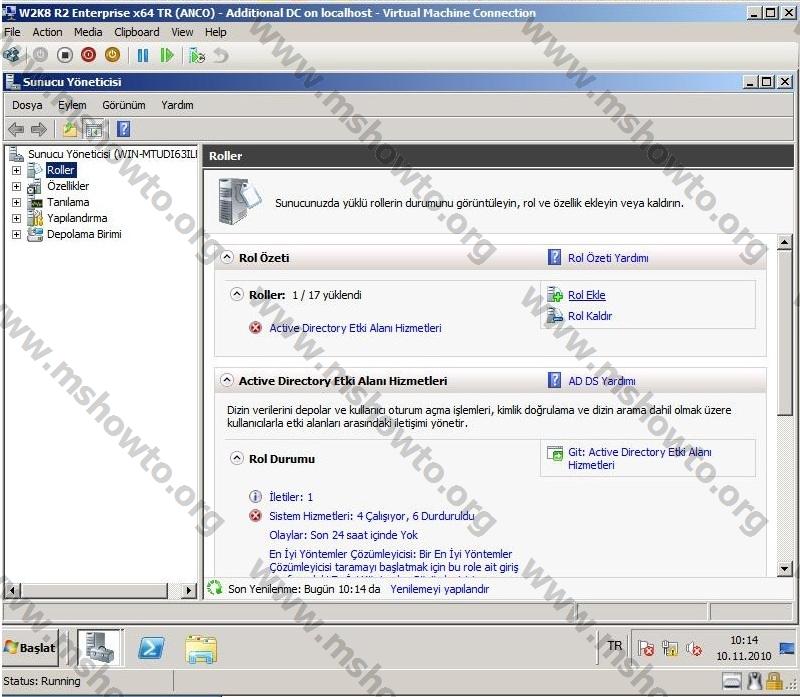The image size is (800, 697).
Task: Click the Revert undo arrow in VM toolbar
Action: (x=220, y=55)
